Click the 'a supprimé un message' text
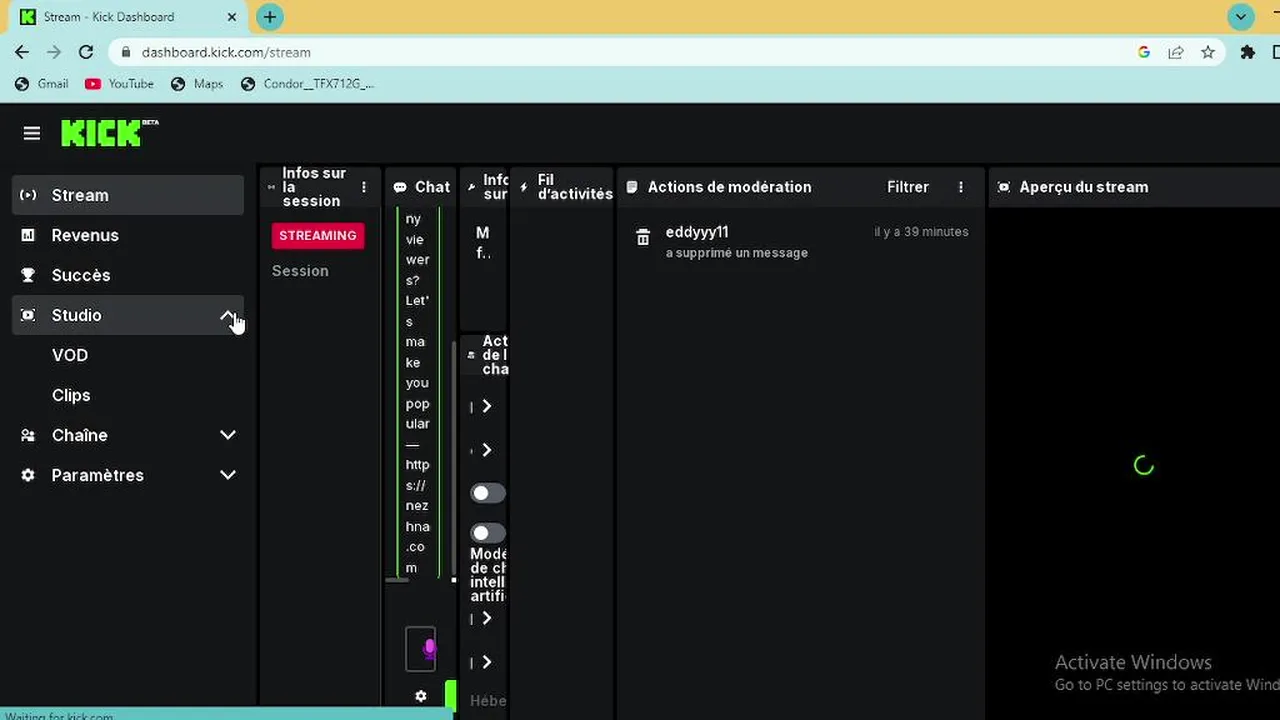 [x=737, y=253]
